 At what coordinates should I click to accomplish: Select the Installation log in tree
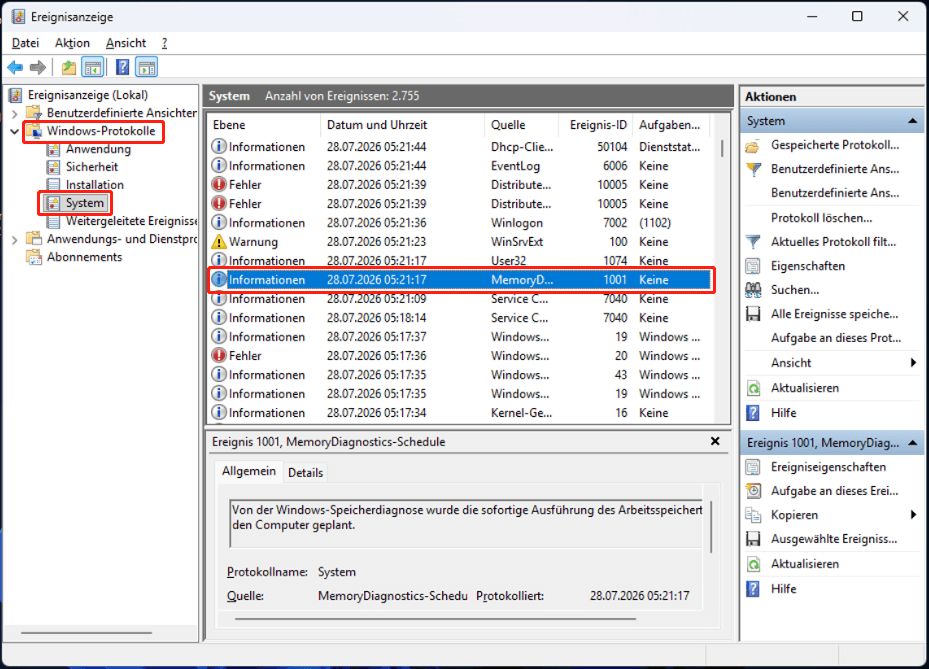(95, 185)
